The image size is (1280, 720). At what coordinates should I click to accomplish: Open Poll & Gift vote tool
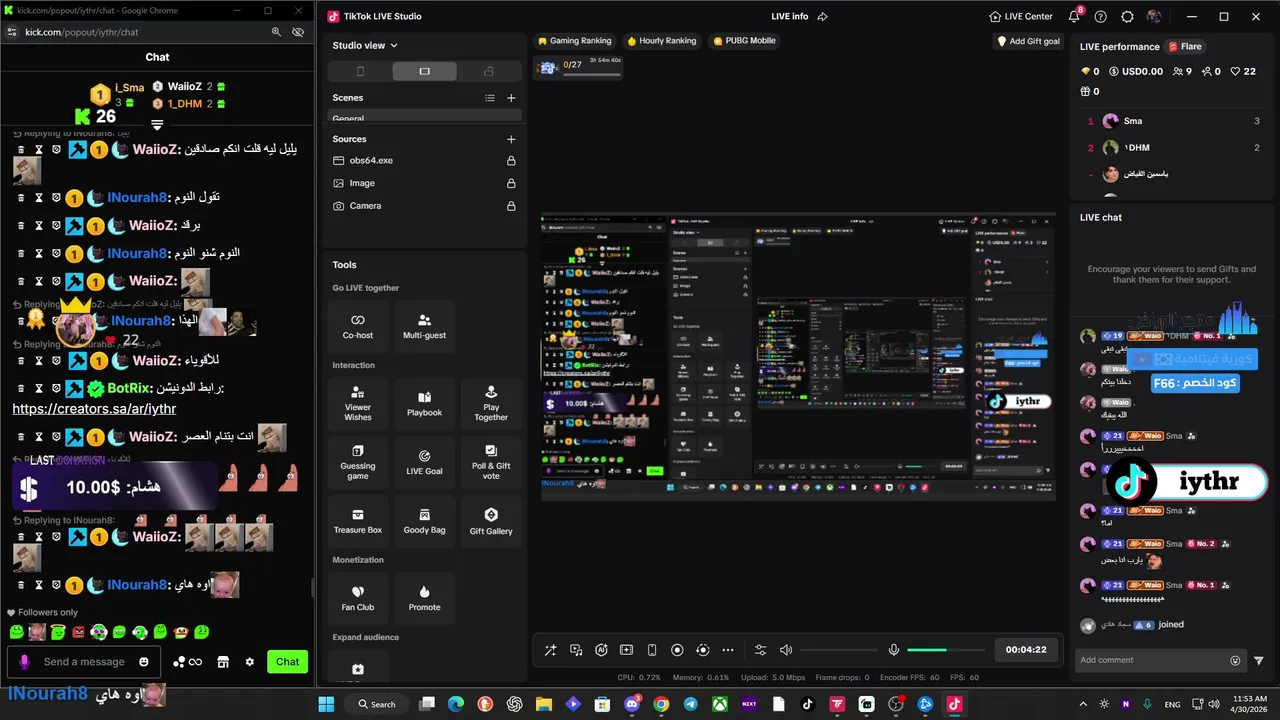(x=491, y=462)
